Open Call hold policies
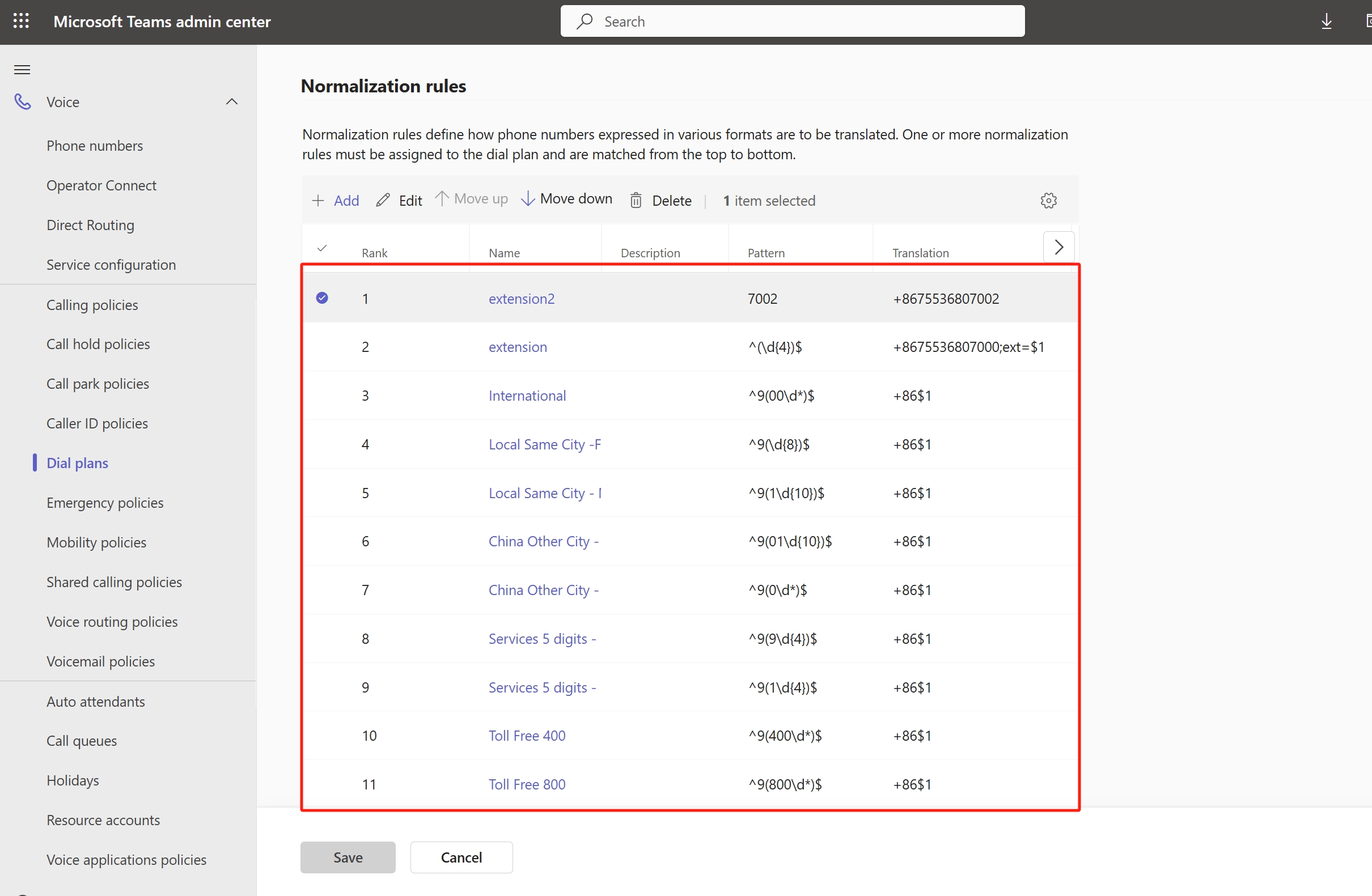Viewport: 1372px width, 896px height. [98, 345]
